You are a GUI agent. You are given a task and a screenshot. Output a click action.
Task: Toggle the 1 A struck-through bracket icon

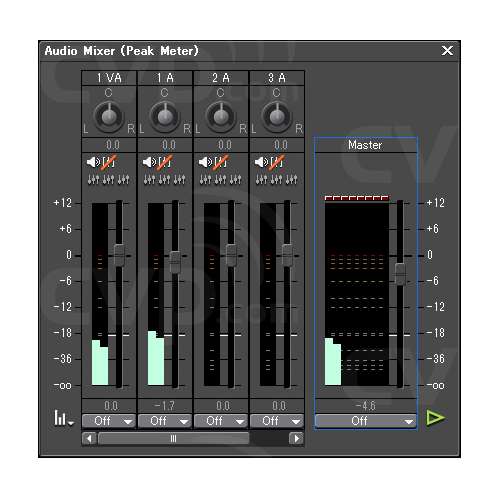coord(165,162)
